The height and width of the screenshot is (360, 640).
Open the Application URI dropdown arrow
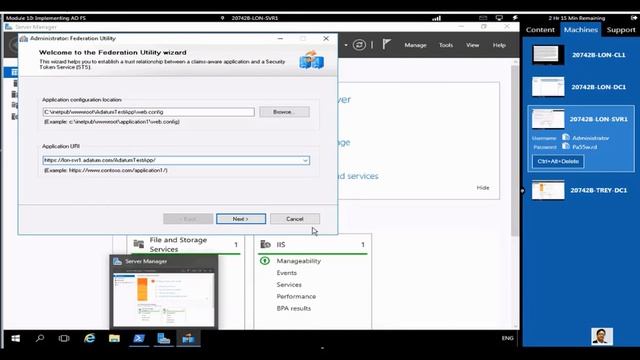pyautogui.click(x=305, y=160)
